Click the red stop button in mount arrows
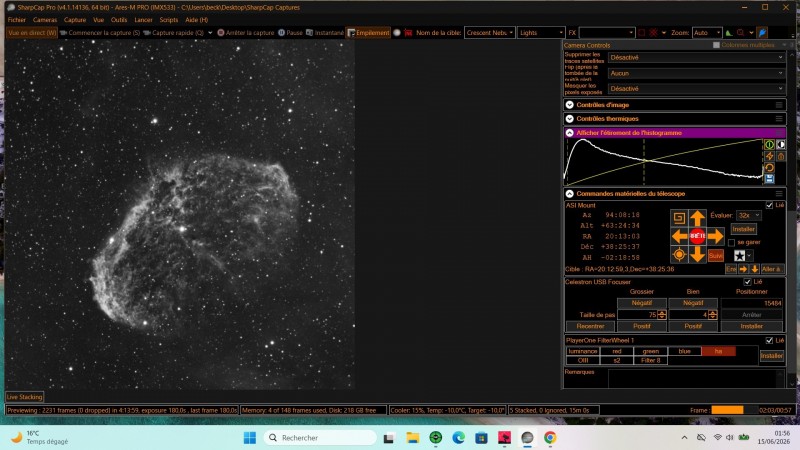The height and width of the screenshot is (450, 800). click(697, 236)
